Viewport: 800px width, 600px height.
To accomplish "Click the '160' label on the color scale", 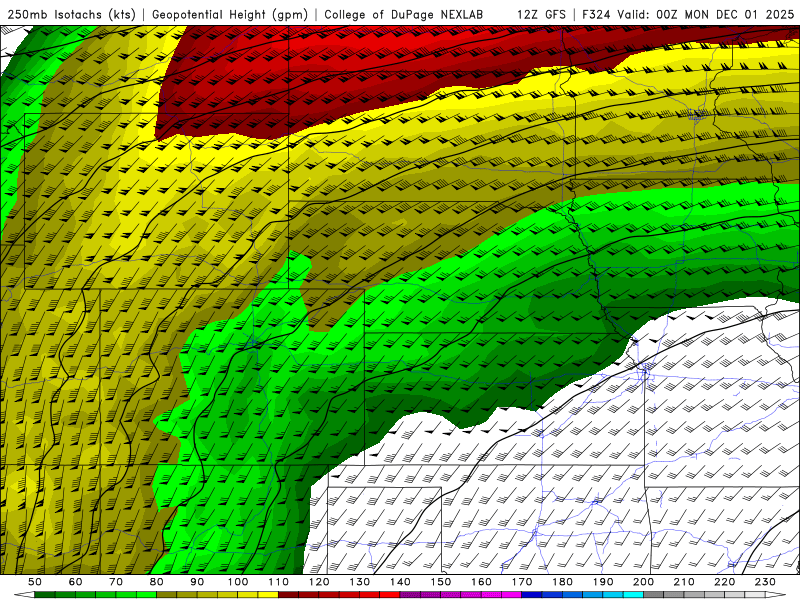I will pos(481,582).
